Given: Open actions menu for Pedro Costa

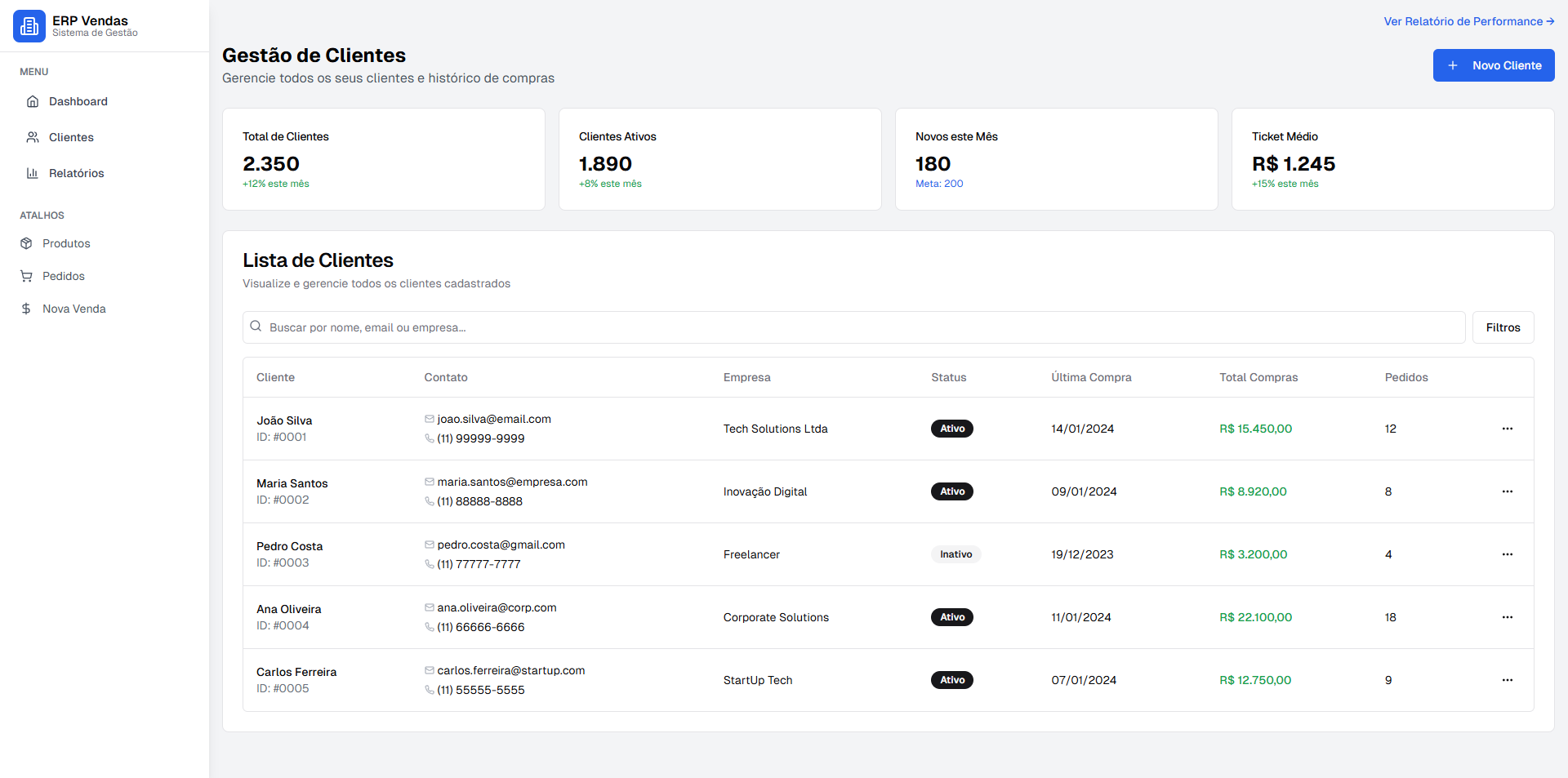Looking at the screenshot, I should 1508,554.
